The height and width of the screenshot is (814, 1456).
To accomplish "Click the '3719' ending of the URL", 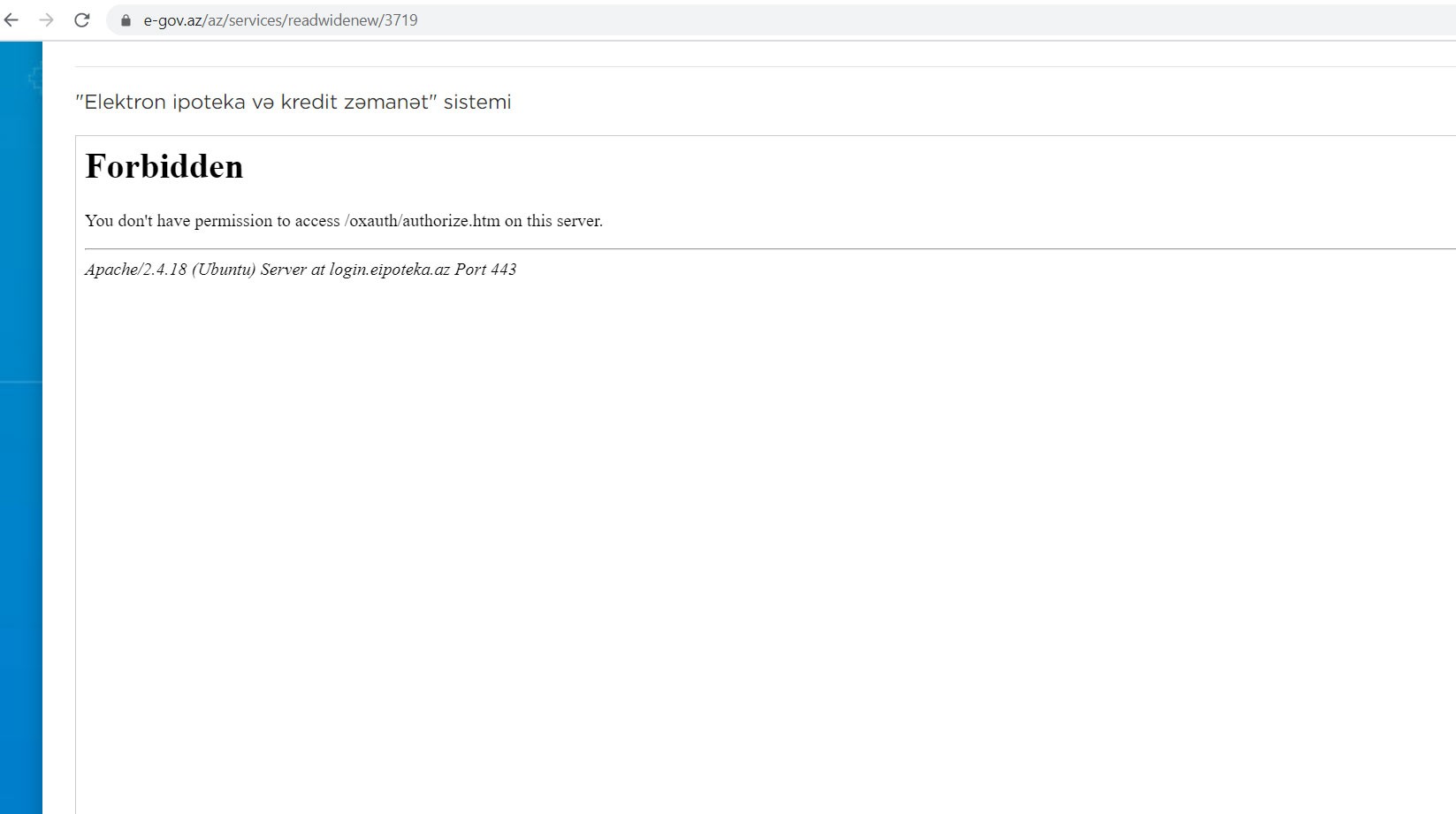I will (x=400, y=20).
